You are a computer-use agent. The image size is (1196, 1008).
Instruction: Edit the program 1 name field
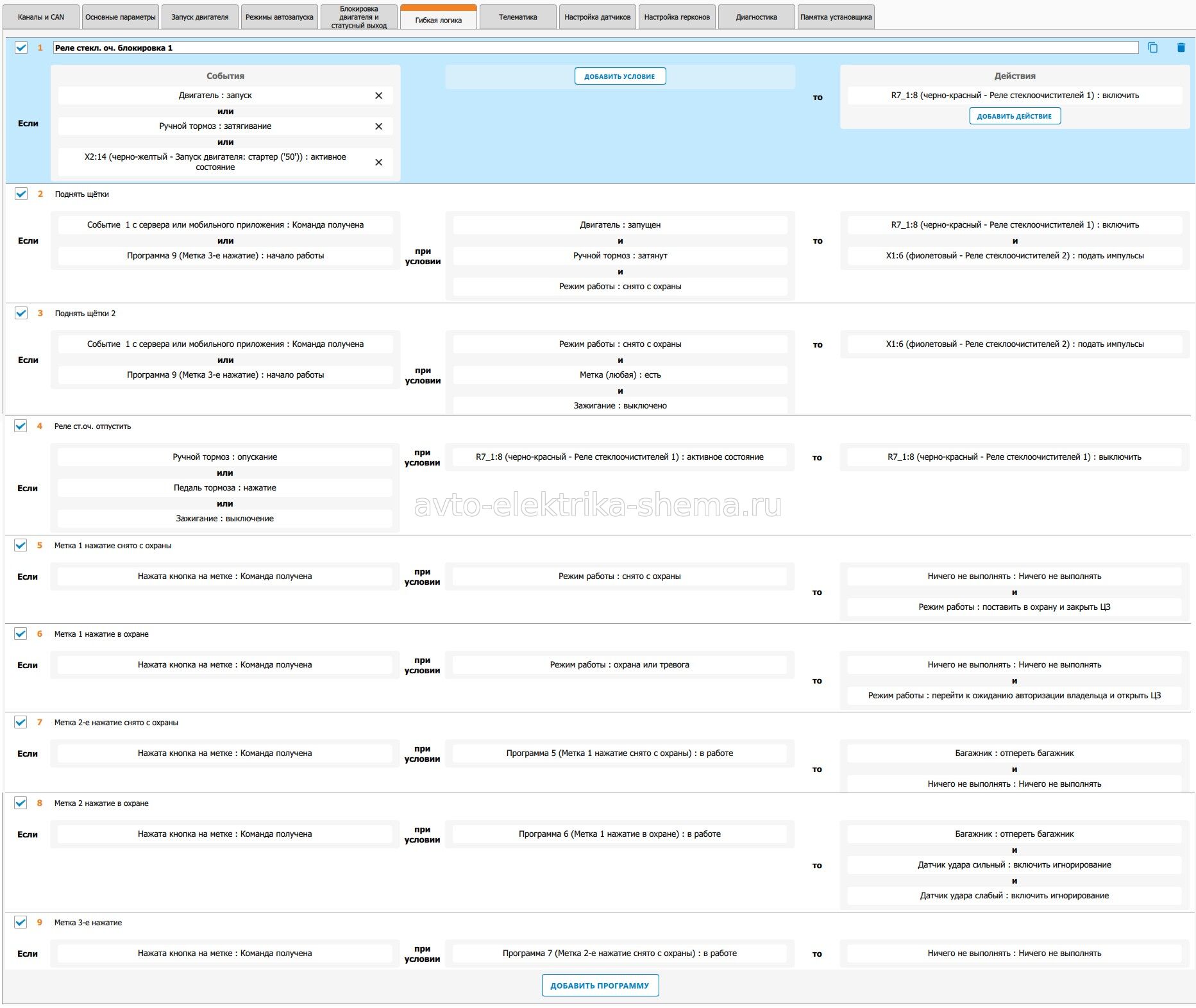(x=595, y=47)
